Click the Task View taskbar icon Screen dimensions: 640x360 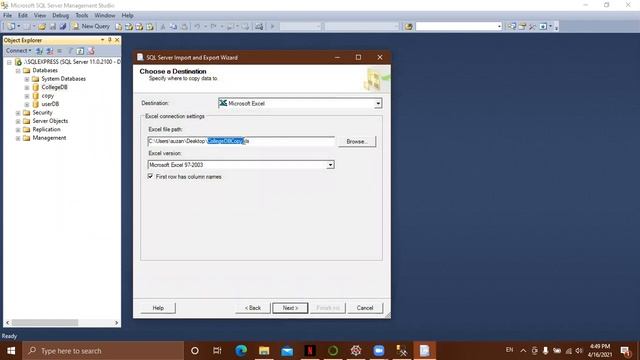pos(217,351)
